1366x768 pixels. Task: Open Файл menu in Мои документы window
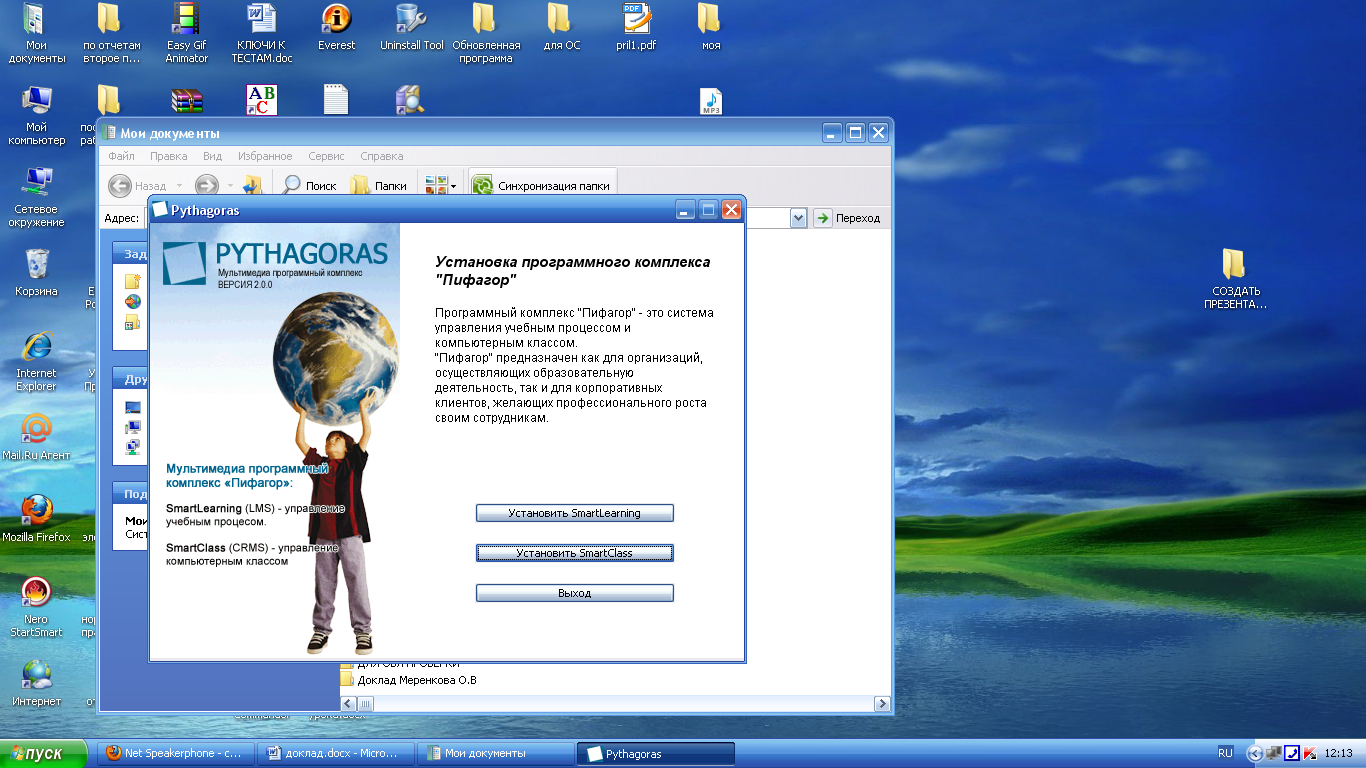(x=121, y=156)
